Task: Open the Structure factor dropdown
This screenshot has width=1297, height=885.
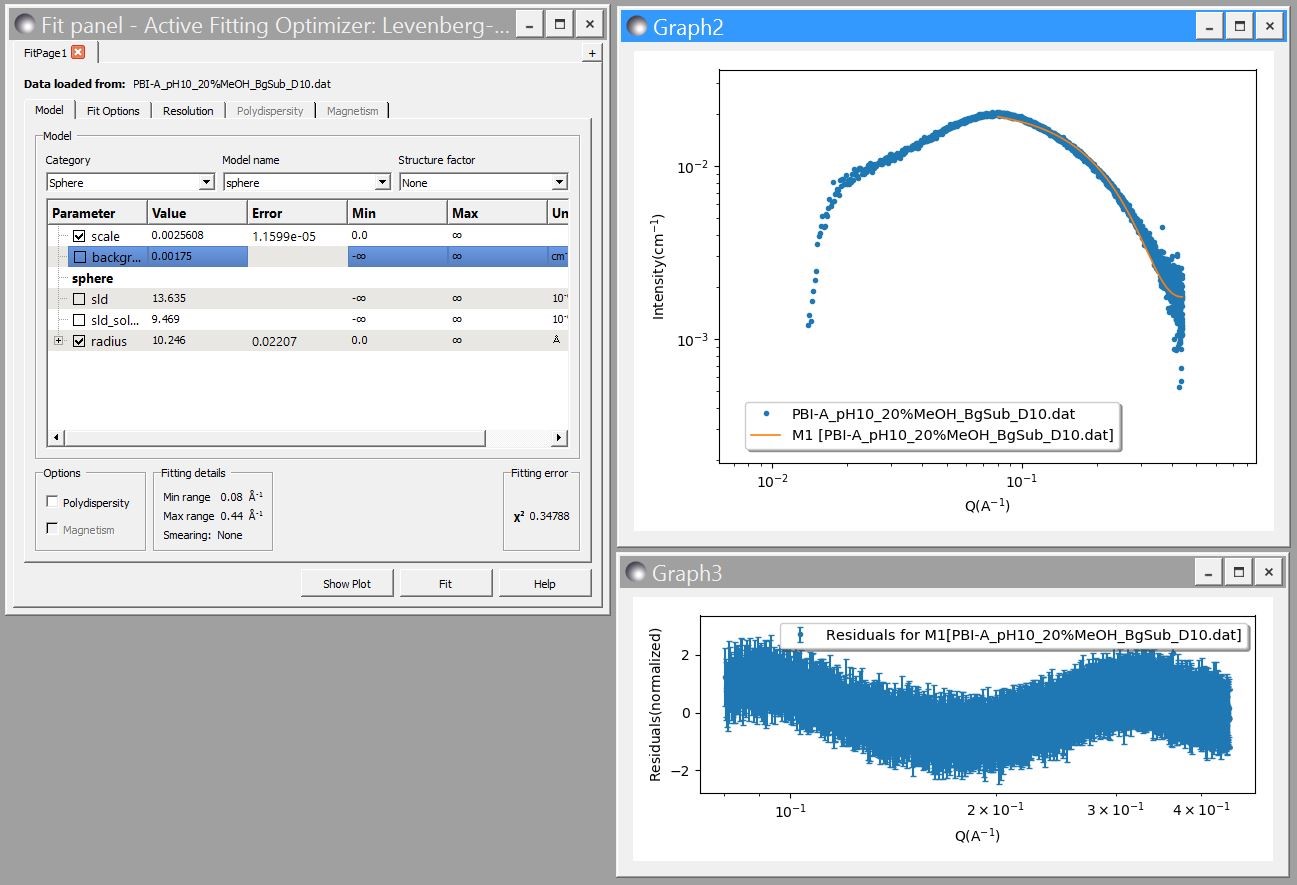Action: tap(483, 182)
